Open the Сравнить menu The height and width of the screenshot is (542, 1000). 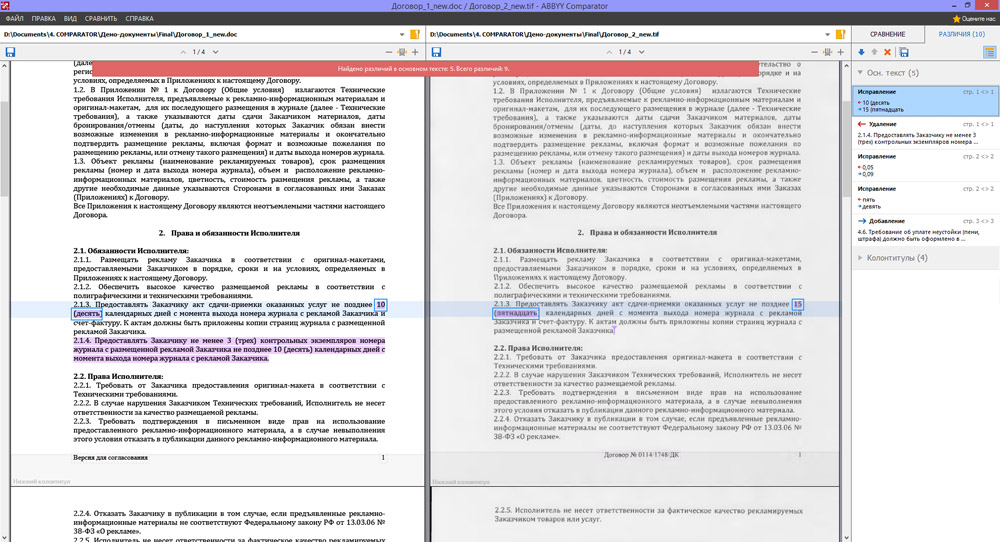(101, 18)
